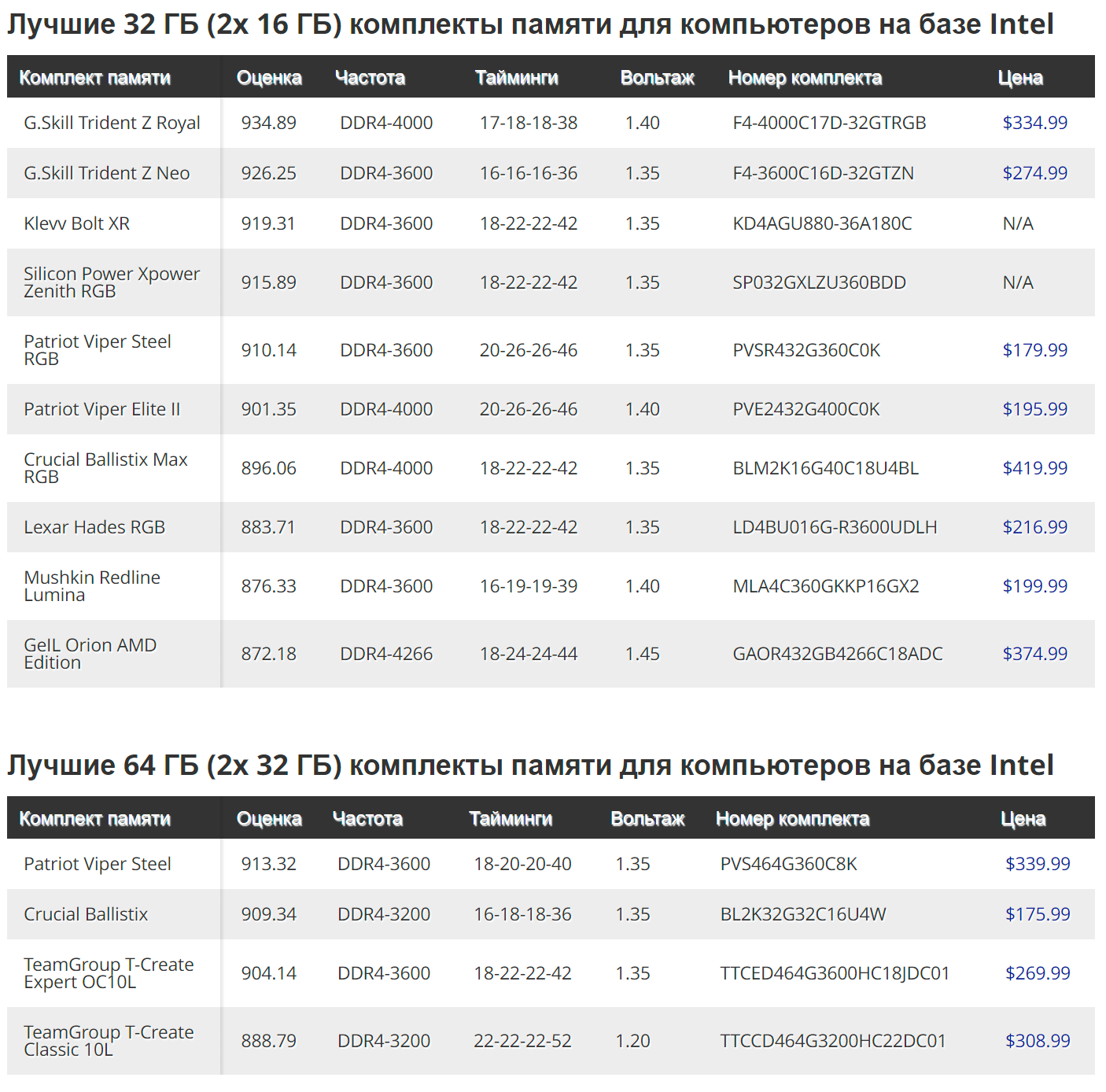Open the $216.99 Lexar Hades RGB price
Image resolution: width=1106 pixels, height=1092 pixels.
(1034, 527)
